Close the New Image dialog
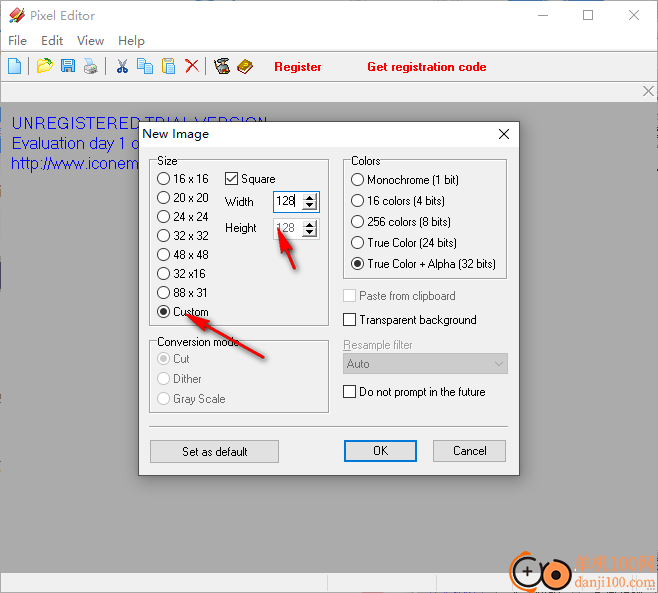 [x=504, y=134]
